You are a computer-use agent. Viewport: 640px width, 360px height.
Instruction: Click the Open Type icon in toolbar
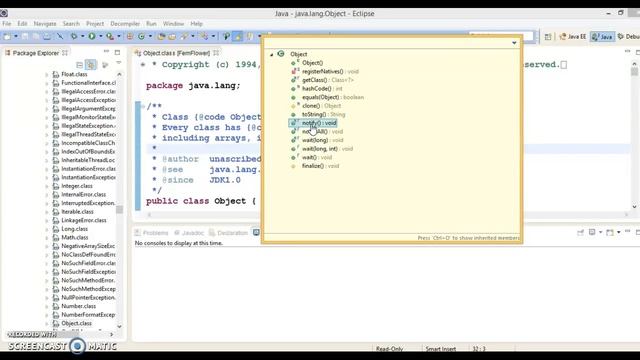click(161, 36)
